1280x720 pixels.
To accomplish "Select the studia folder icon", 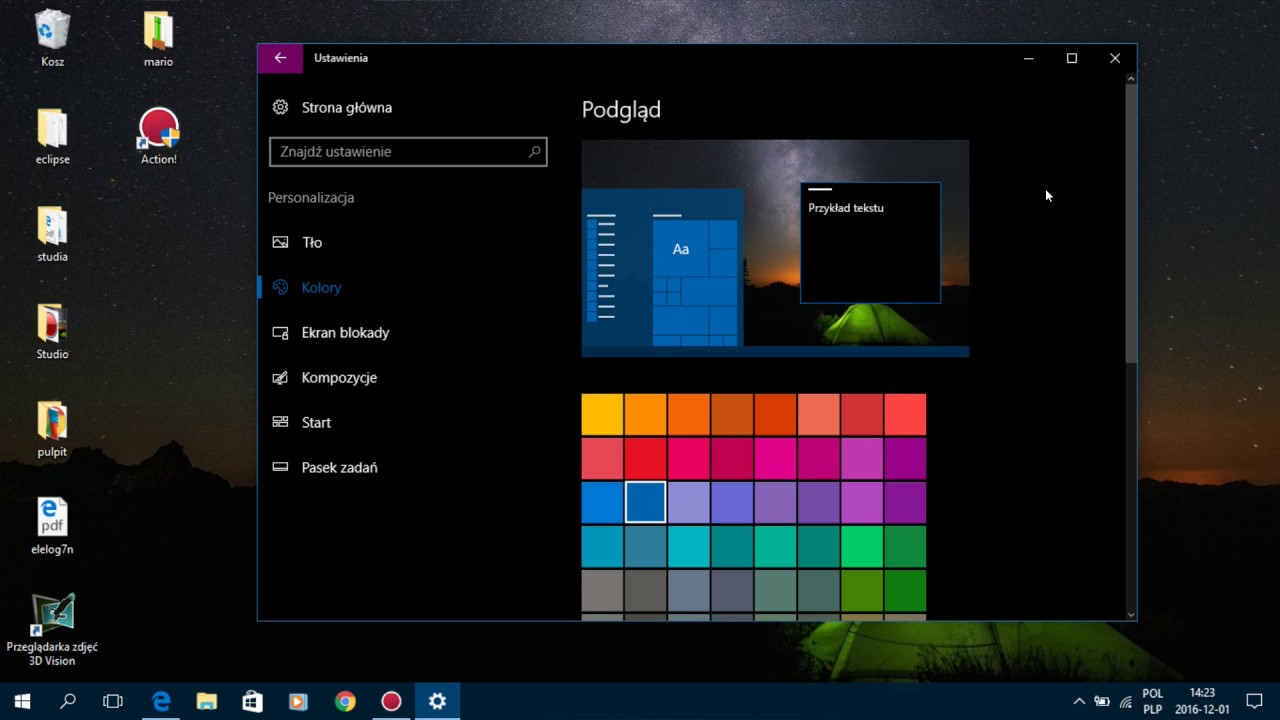I will (52, 234).
